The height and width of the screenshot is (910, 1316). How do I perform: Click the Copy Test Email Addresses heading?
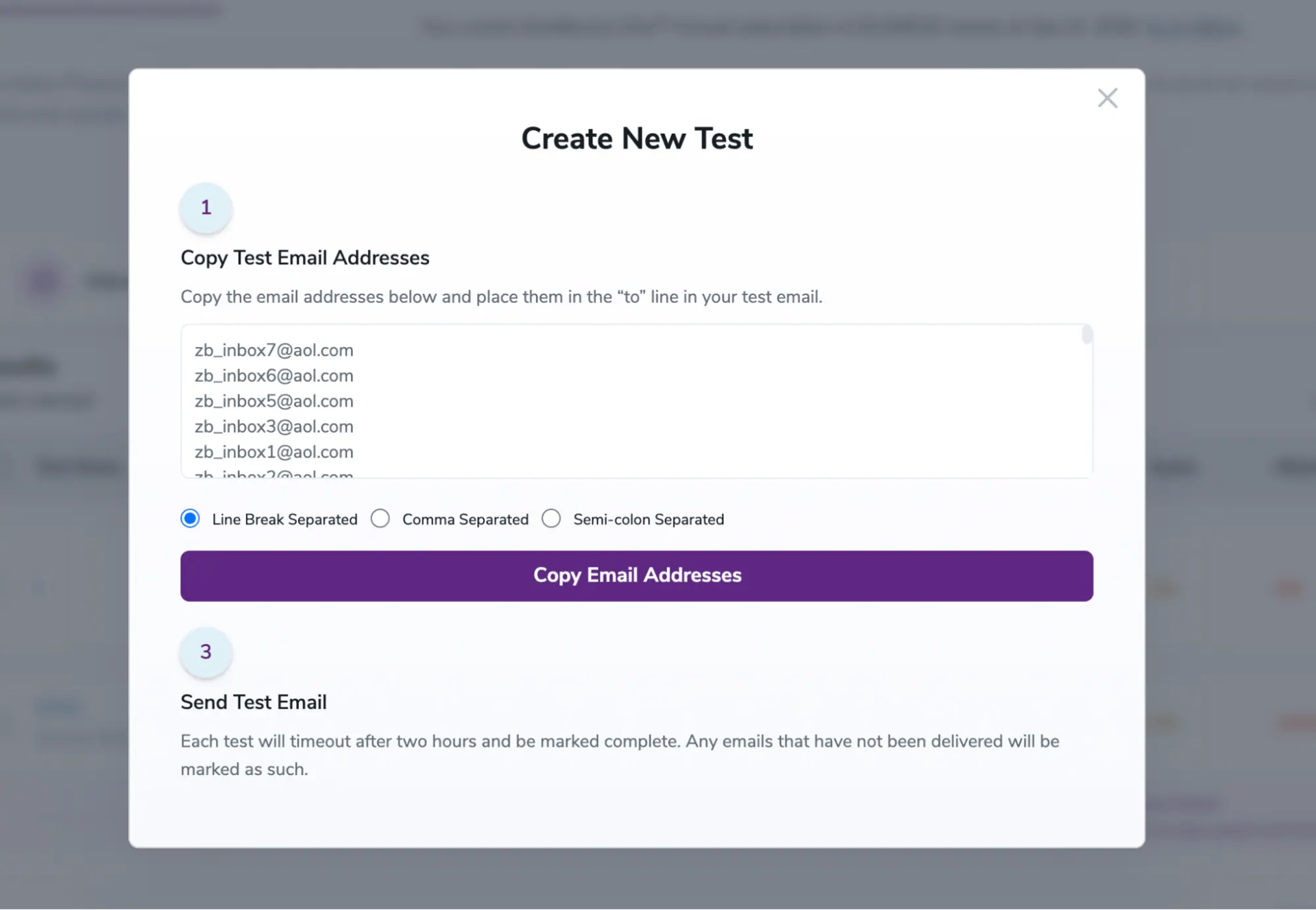305,258
